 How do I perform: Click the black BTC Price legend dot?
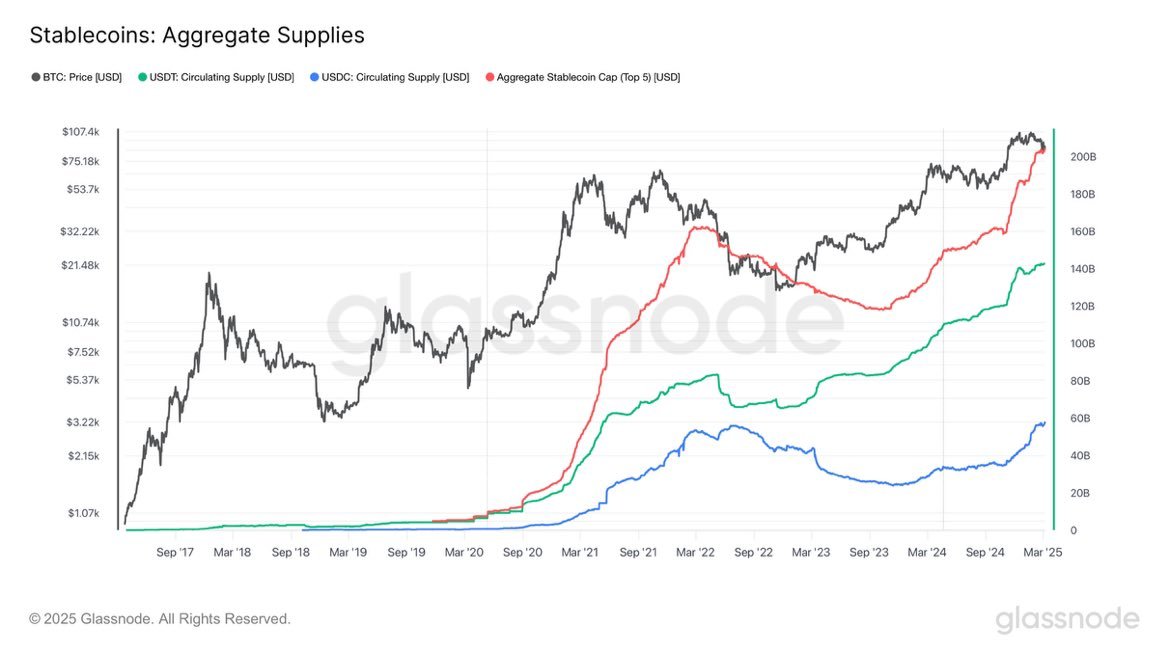click(35, 77)
